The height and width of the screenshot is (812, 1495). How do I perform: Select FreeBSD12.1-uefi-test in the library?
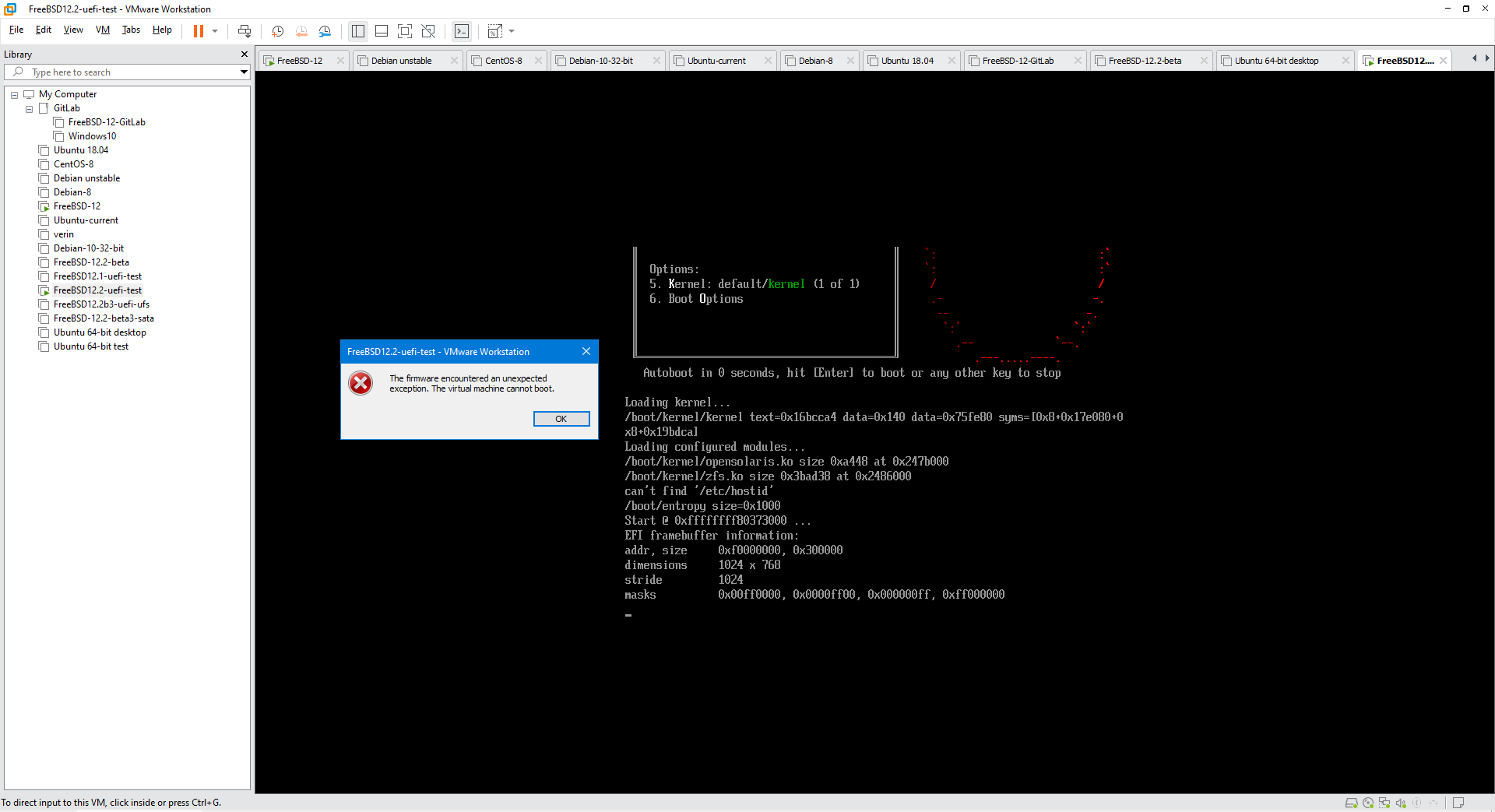click(x=97, y=276)
